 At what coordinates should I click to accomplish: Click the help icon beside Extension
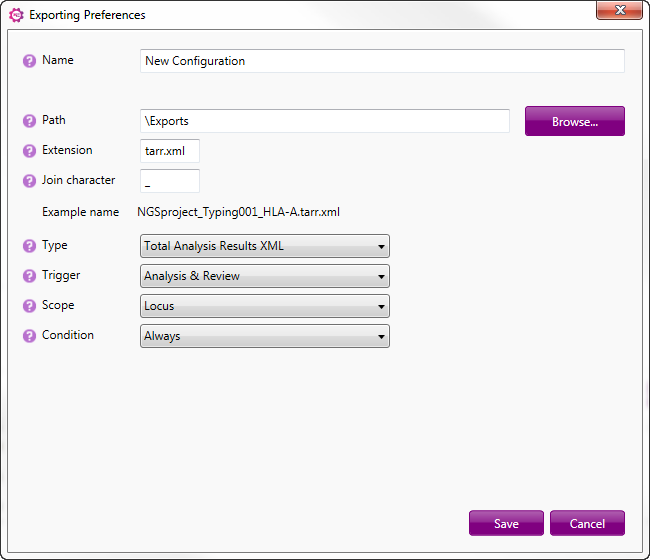(x=29, y=151)
